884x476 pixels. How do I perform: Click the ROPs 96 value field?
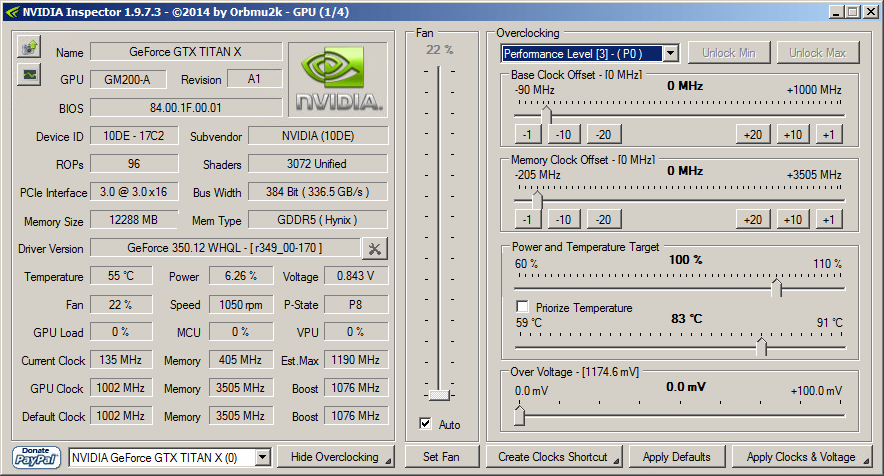pos(134,164)
